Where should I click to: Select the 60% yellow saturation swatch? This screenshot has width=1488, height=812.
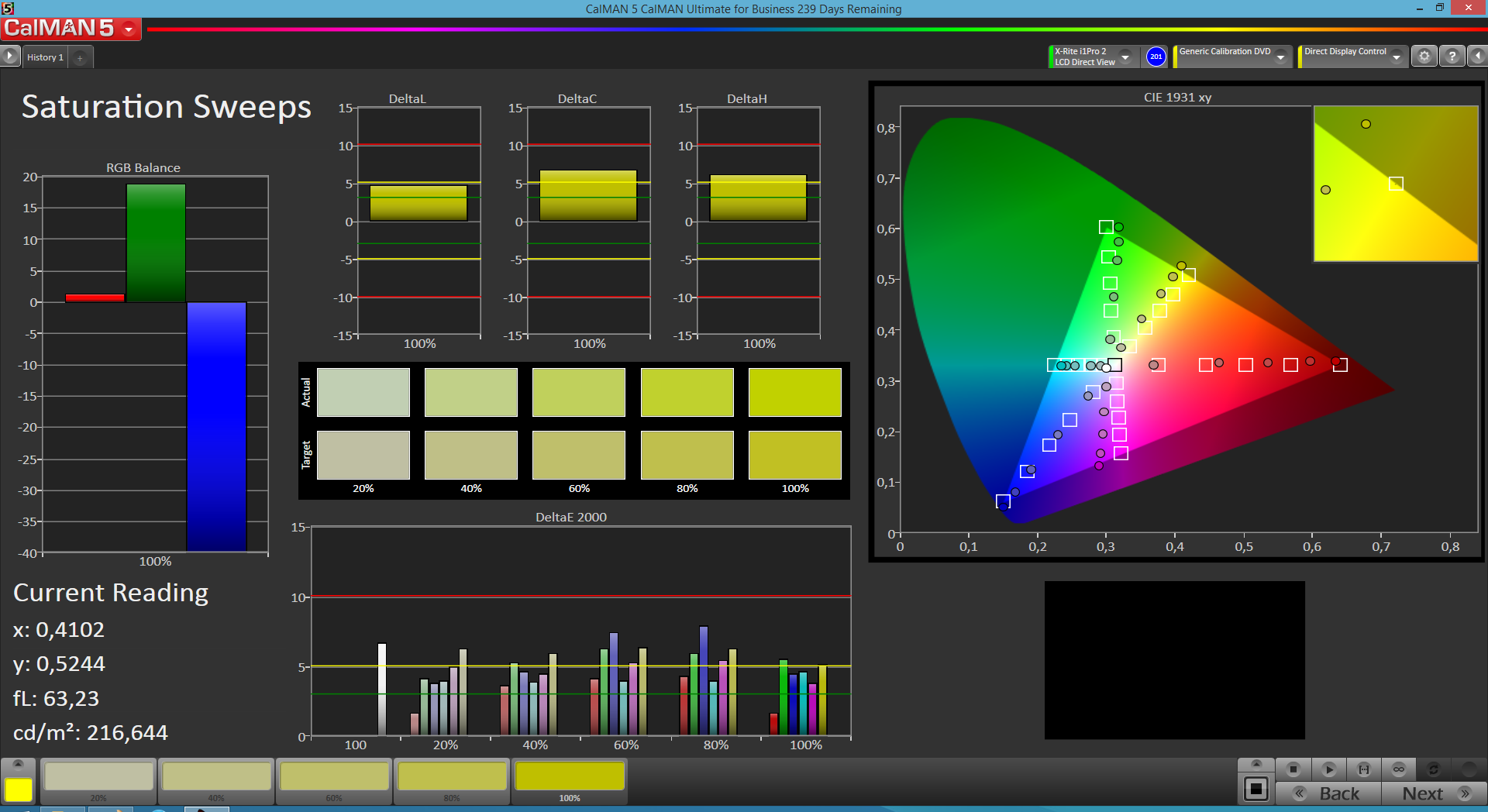point(334,777)
